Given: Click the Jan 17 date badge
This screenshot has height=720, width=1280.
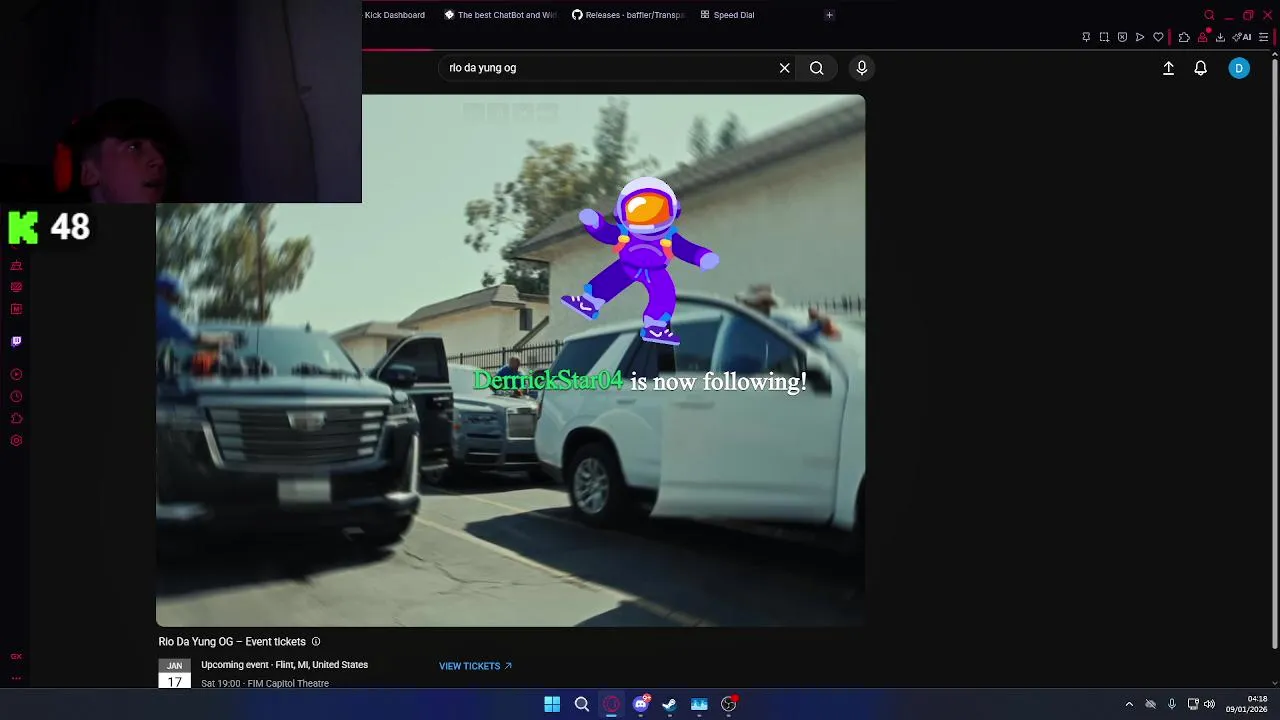Looking at the screenshot, I should pos(174,673).
